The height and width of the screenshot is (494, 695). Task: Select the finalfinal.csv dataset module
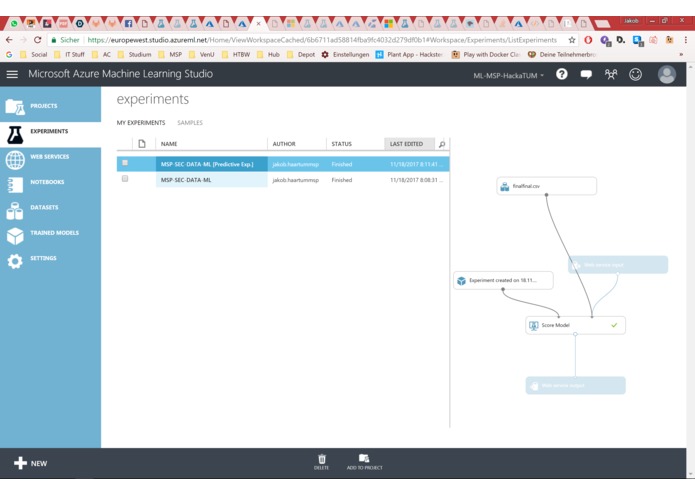(x=546, y=186)
